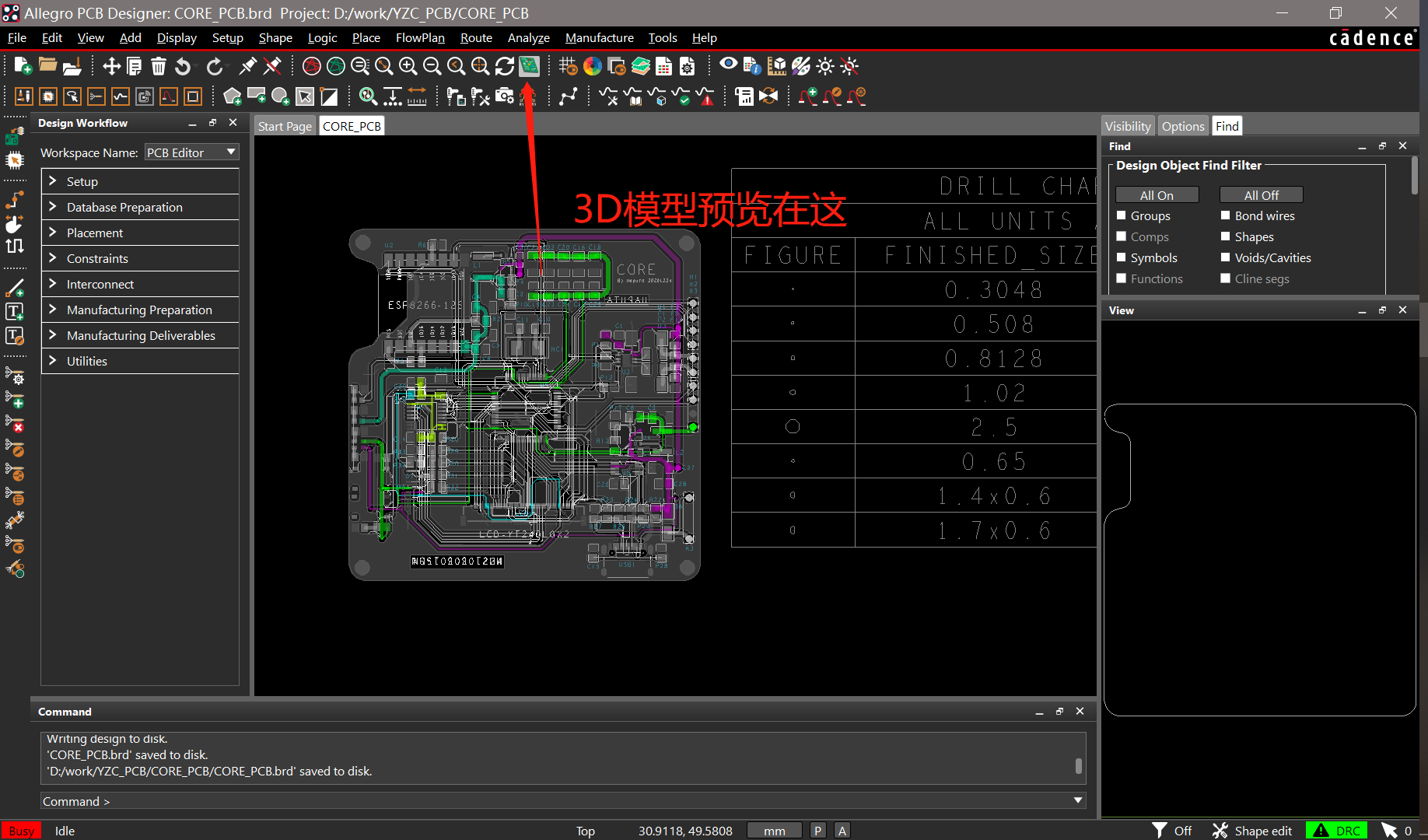Click the Add Text icon in left sidebar
This screenshot has width=1428, height=840.
(x=15, y=312)
